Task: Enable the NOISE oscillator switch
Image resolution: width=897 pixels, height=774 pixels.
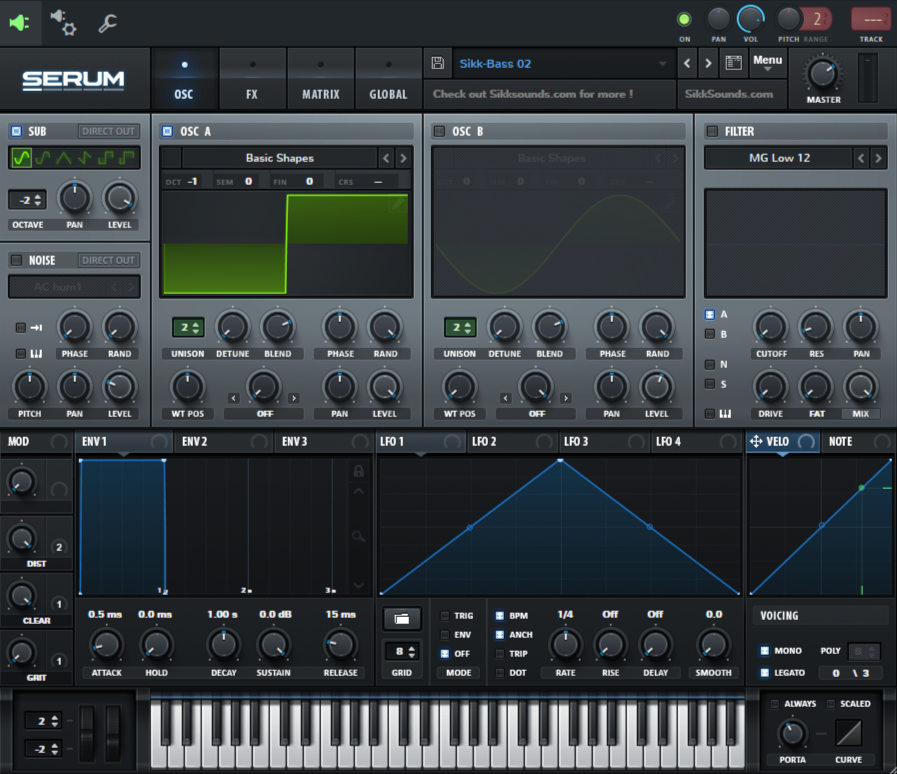Action: tap(17, 260)
